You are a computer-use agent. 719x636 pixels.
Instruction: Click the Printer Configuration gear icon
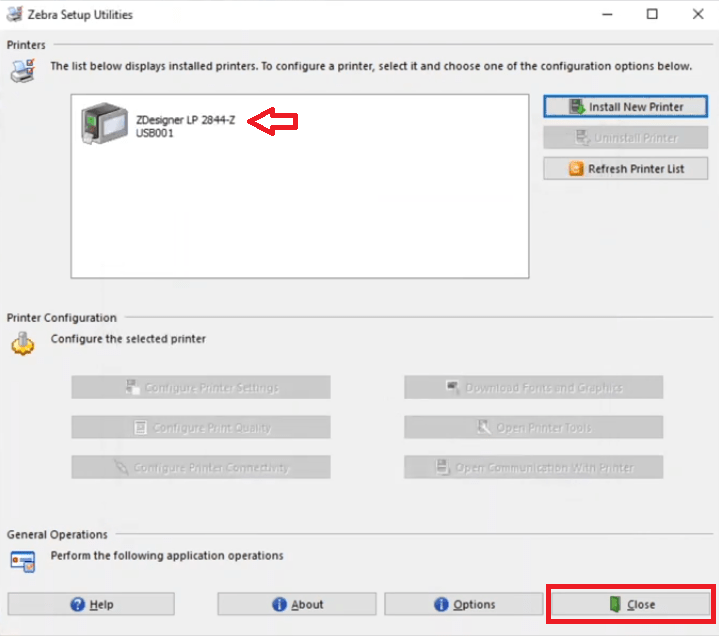tap(22, 344)
